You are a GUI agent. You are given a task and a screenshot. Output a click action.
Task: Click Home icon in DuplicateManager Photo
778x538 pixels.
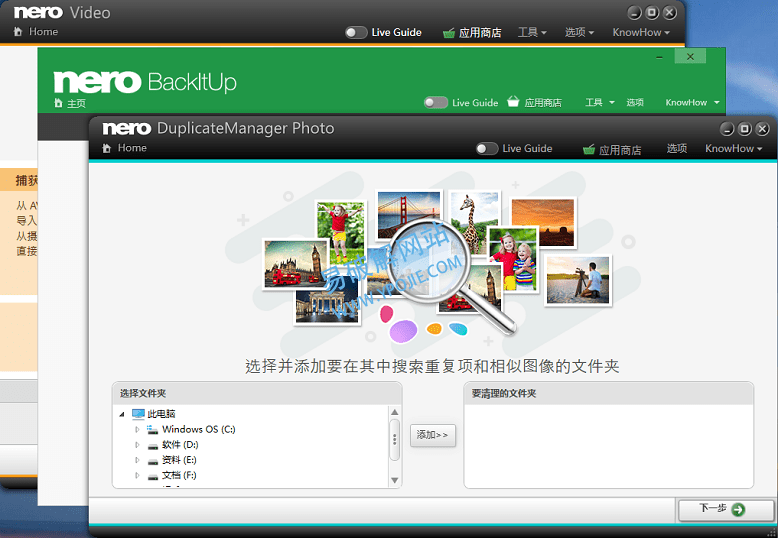108,148
